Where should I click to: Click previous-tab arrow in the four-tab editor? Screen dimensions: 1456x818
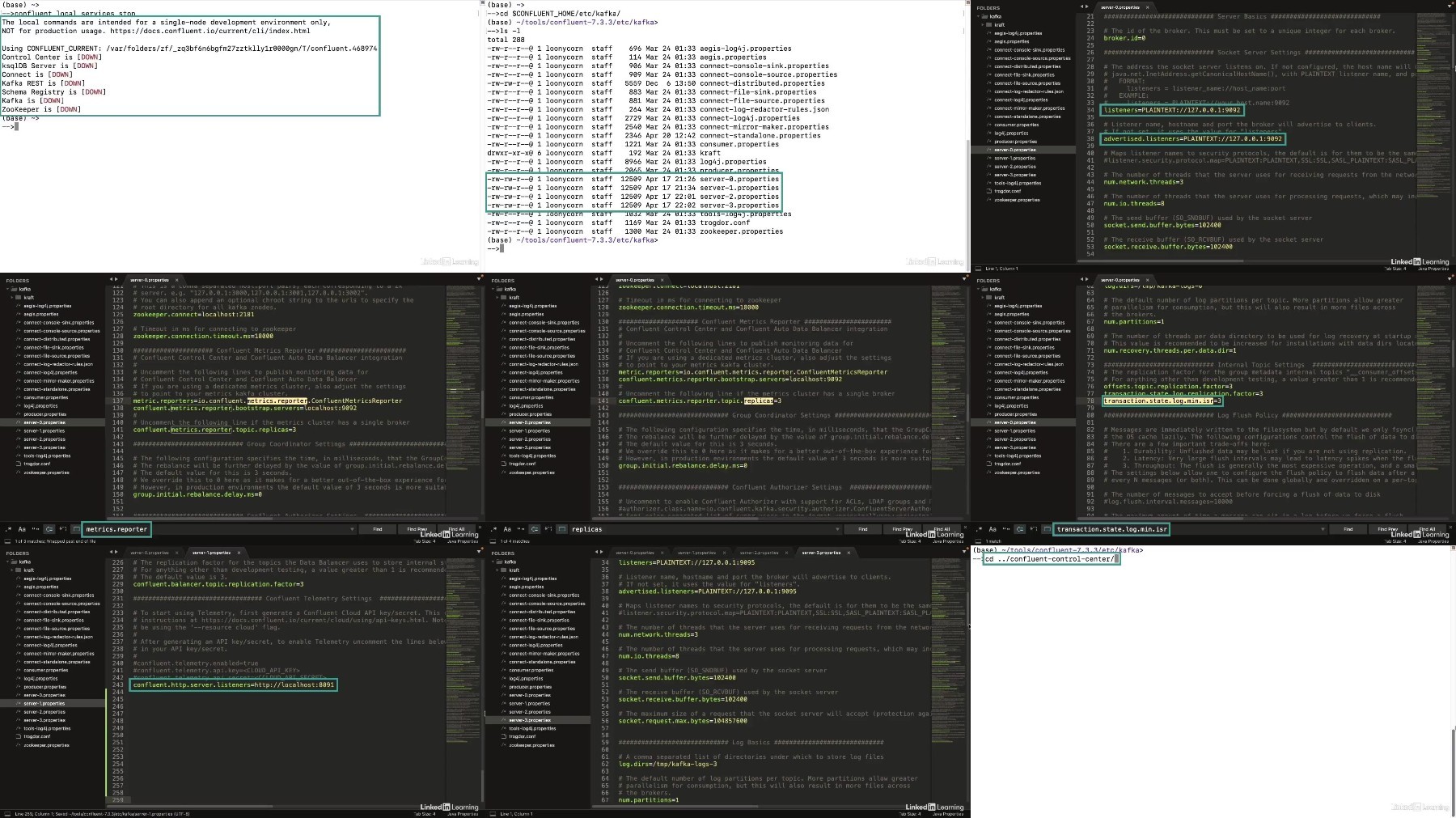pos(597,553)
